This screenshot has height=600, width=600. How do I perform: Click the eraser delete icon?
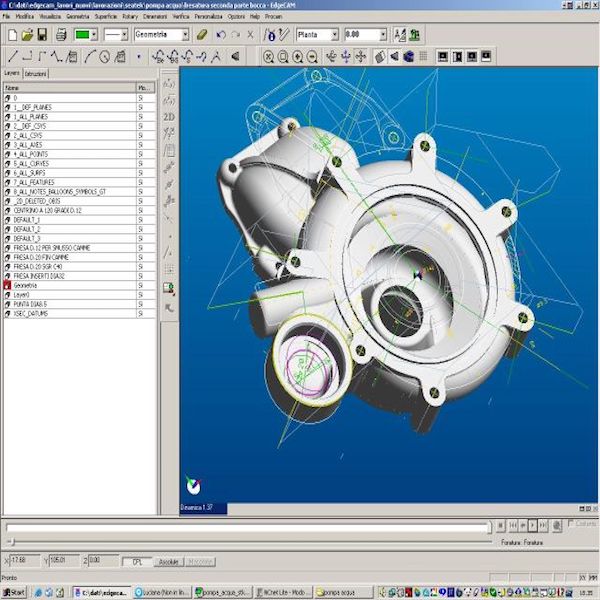(201, 35)
